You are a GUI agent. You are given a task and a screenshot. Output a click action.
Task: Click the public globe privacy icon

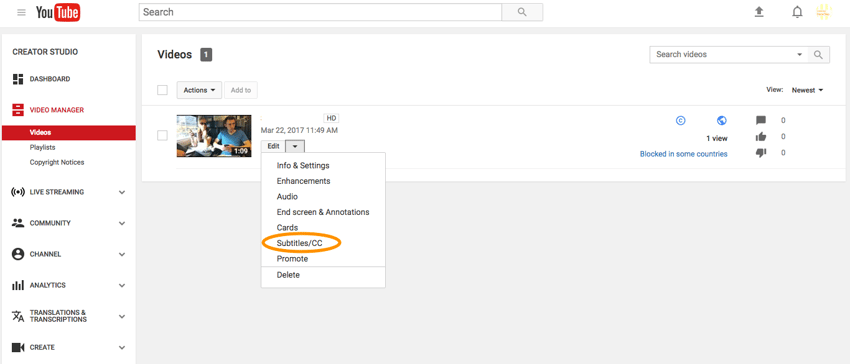click(722, 120)
